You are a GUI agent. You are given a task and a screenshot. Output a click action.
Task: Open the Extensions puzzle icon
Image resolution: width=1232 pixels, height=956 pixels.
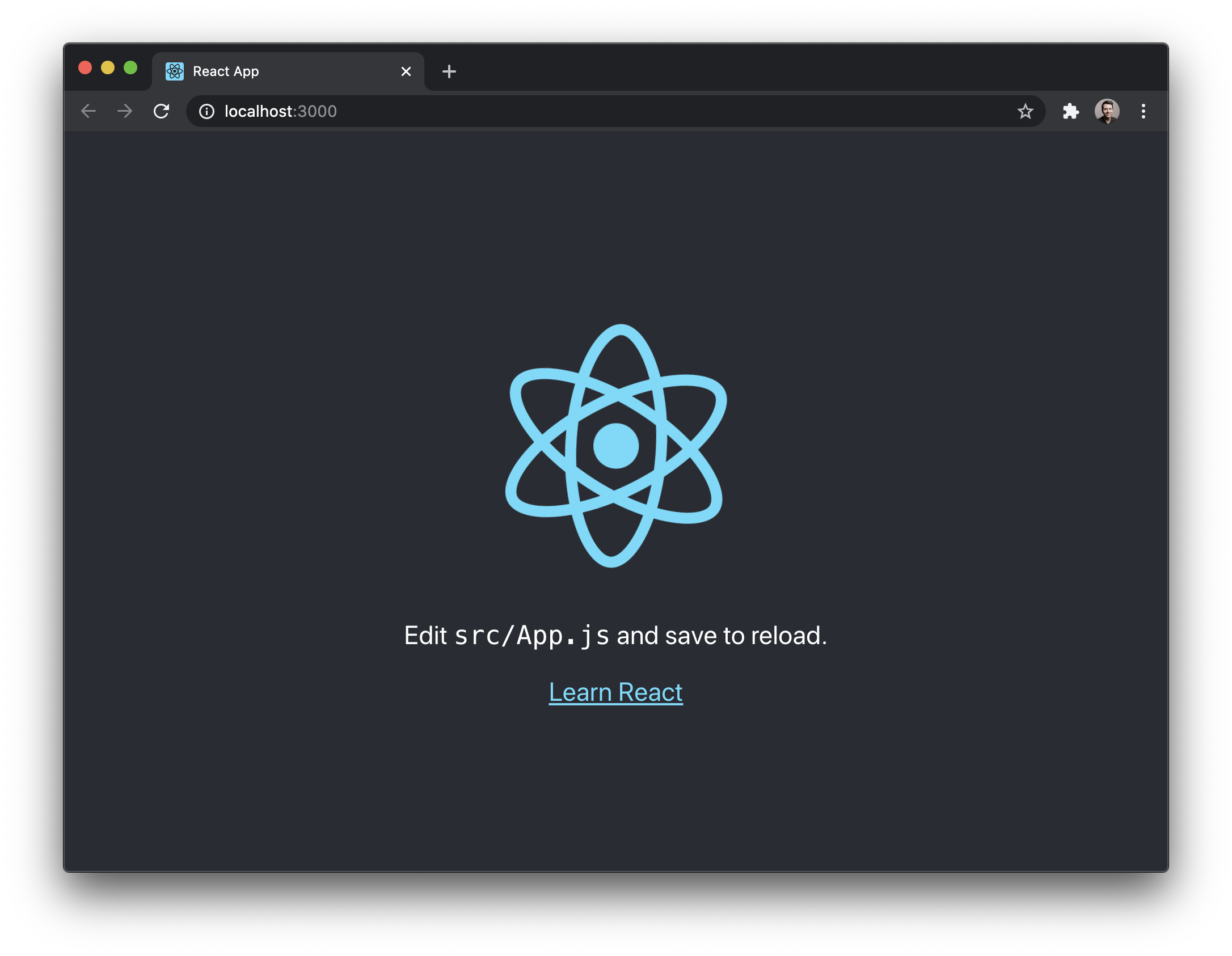[1070, 111]
